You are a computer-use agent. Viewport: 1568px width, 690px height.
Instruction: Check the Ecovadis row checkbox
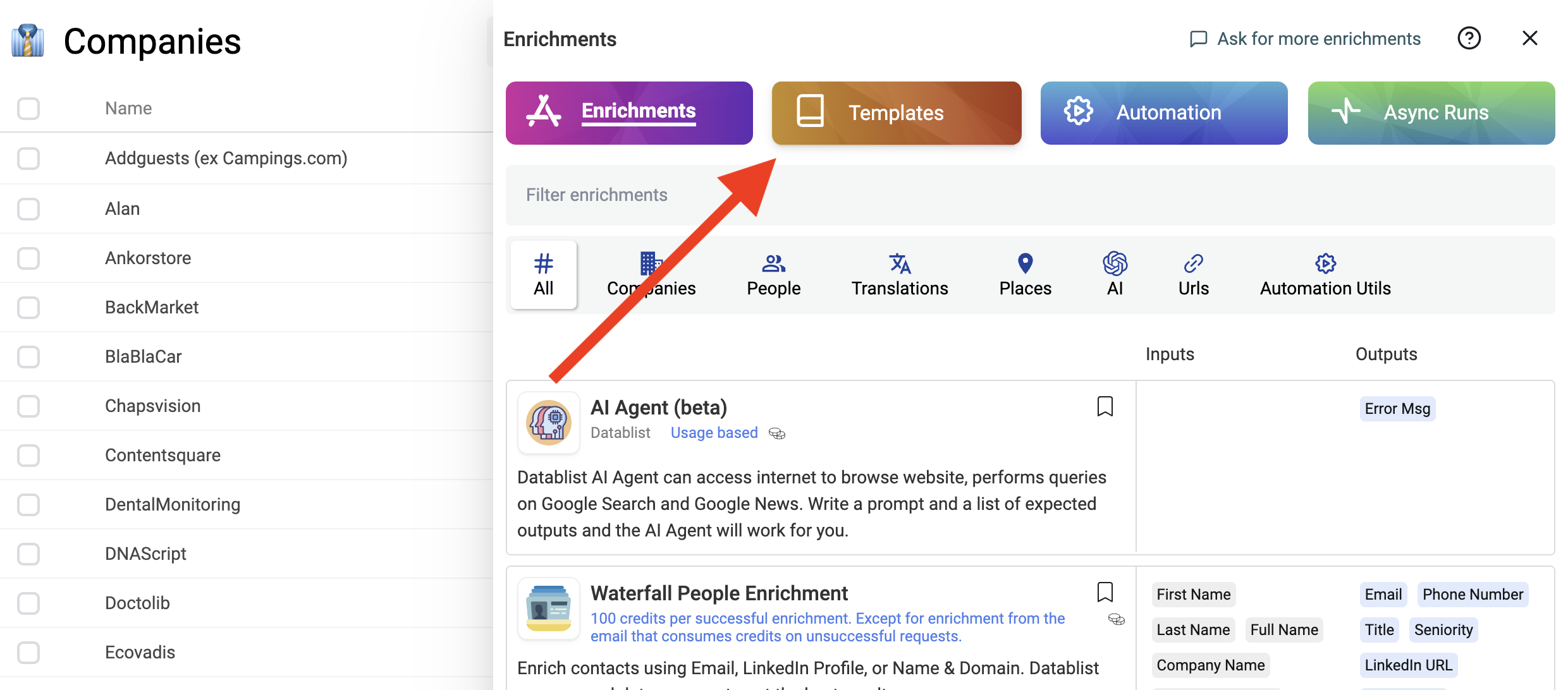(x=28, y=652)
